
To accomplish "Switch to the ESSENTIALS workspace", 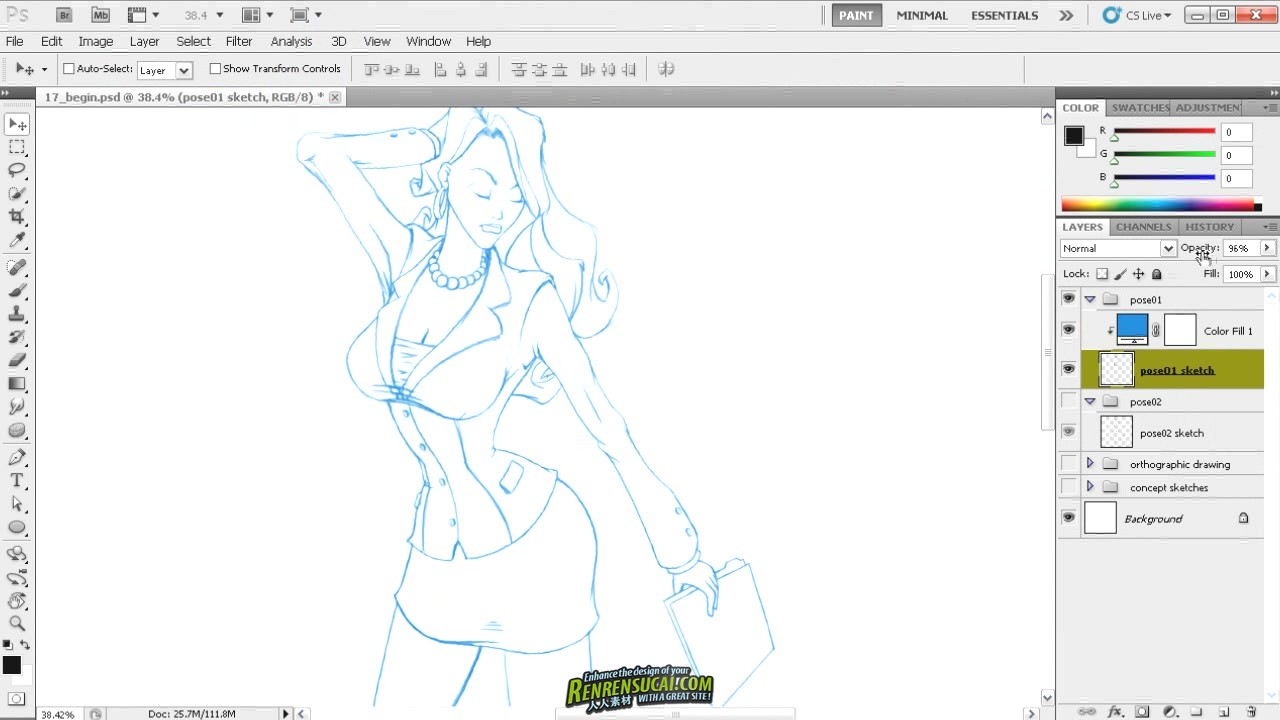I will (x=1004, y=15).
